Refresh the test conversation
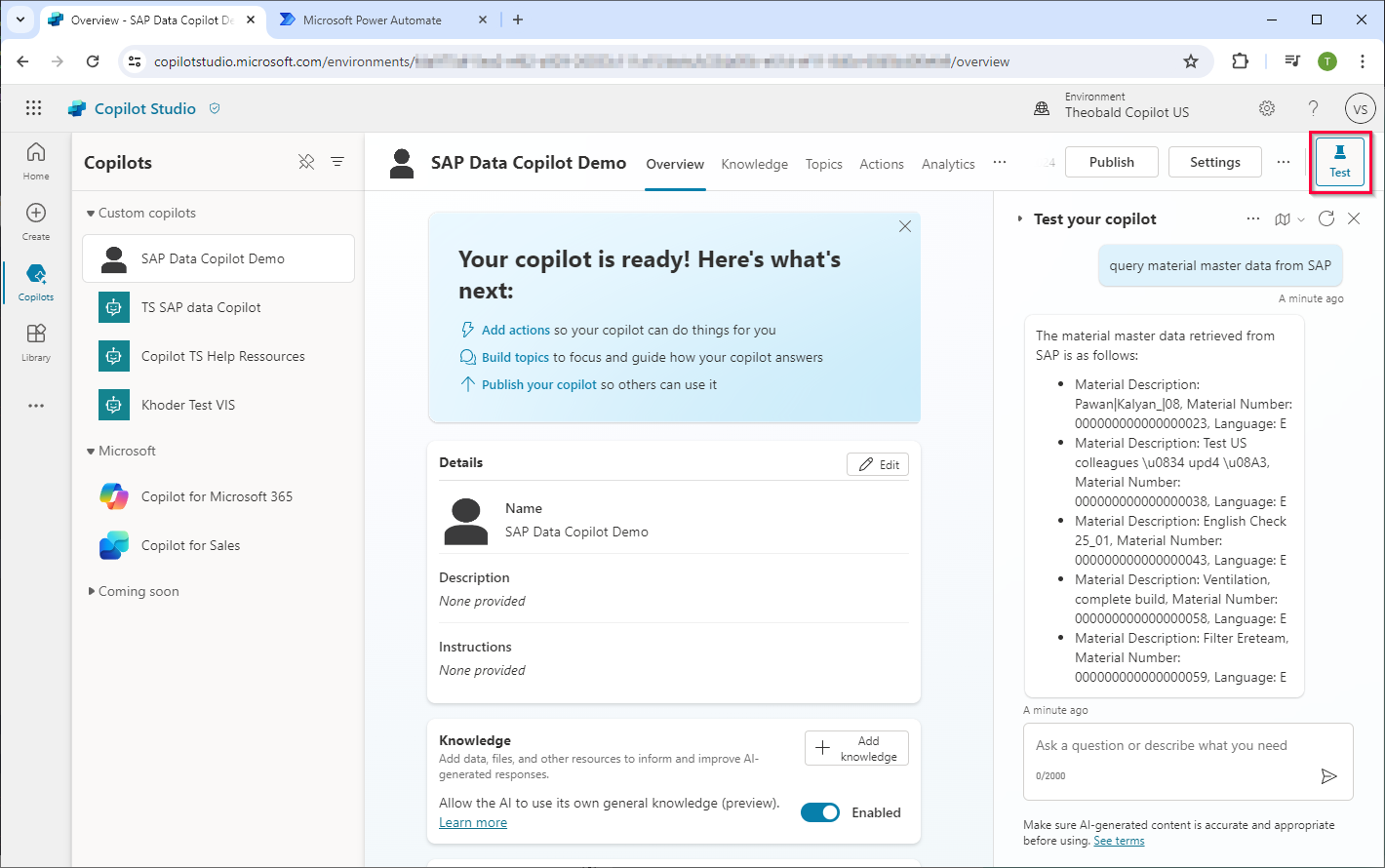Screen dimensions: 1385x868 [x=1326, y=218]
